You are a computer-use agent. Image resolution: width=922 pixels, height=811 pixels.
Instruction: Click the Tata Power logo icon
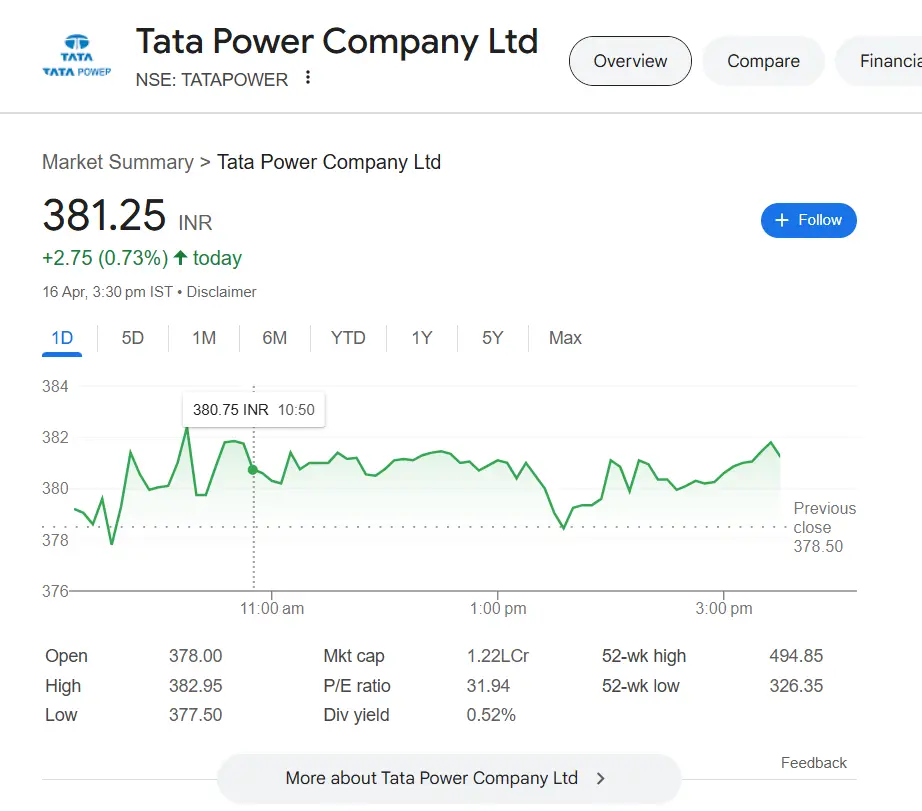click(76, 57)
